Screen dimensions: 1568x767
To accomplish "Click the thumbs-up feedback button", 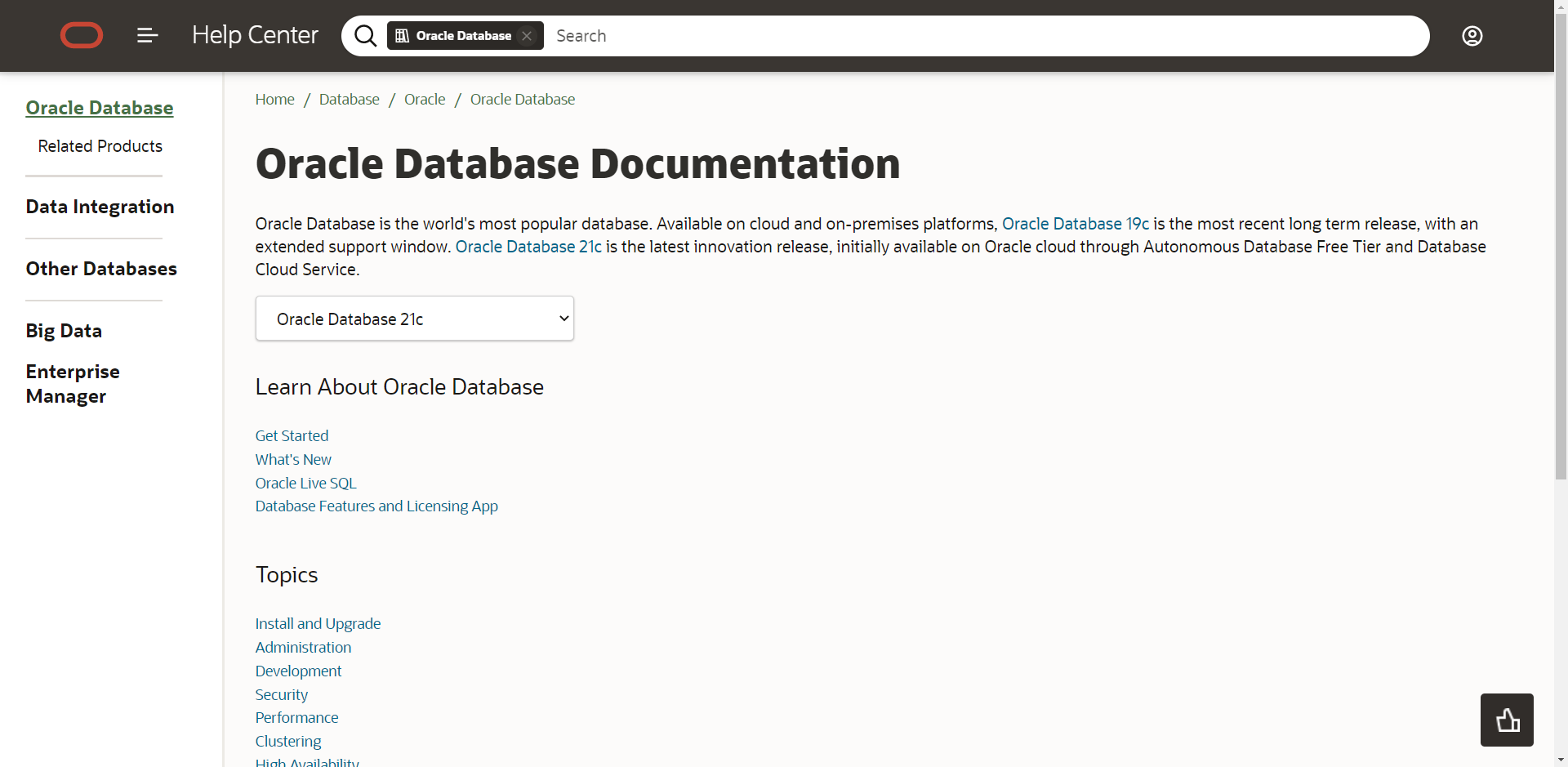I will (1507, 720).
